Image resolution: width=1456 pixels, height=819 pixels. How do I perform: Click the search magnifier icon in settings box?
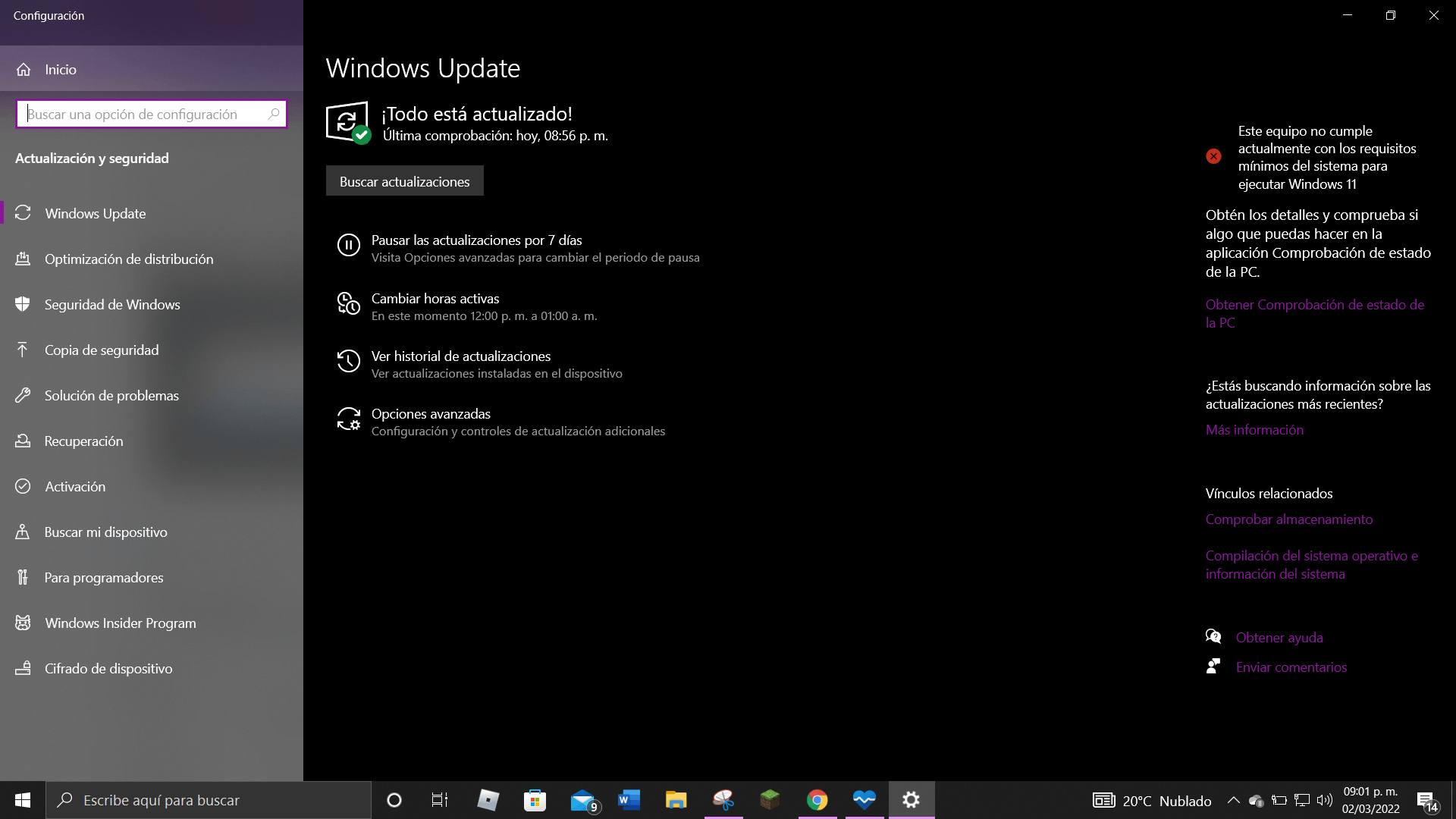click(x=274, y=114)
